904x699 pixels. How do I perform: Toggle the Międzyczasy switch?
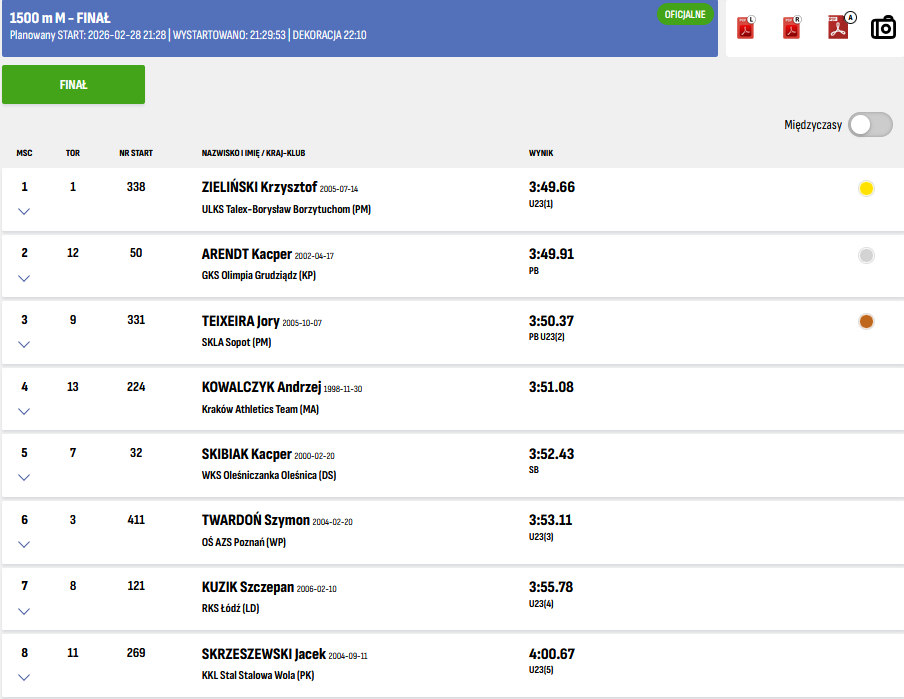pyautogui.click(x=869, y=125)
